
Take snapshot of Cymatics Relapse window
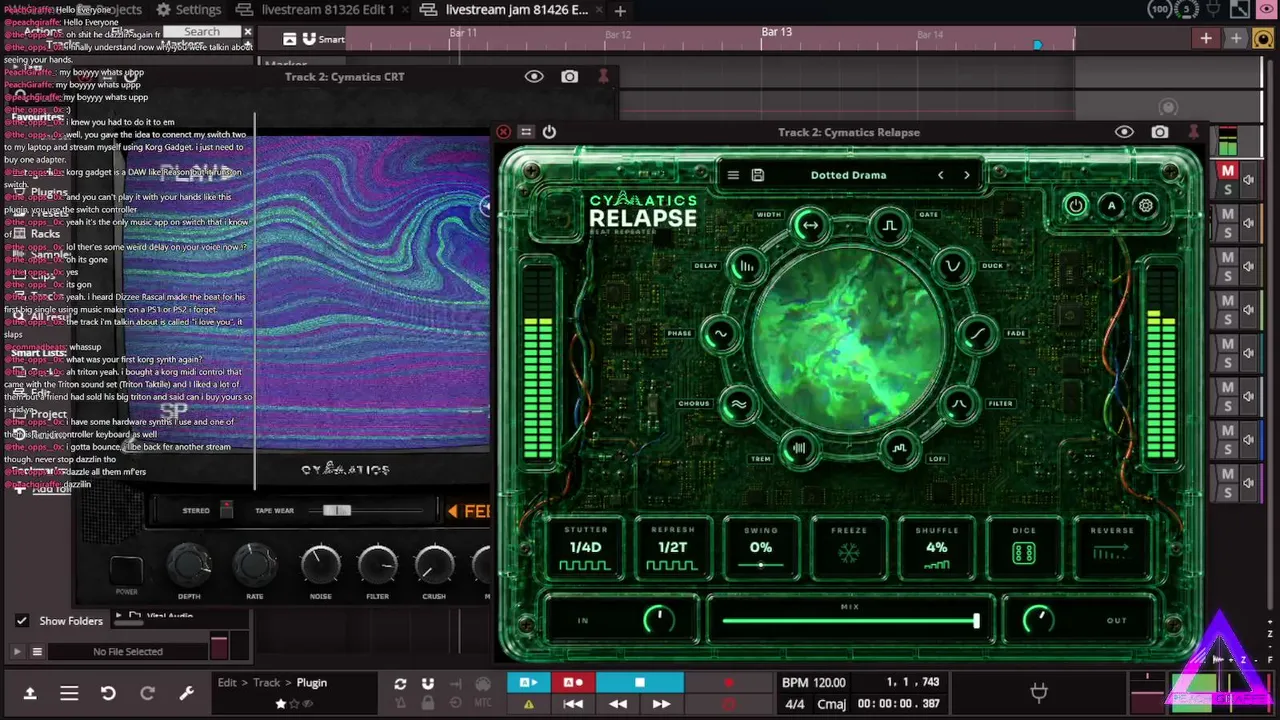tap(1160, 132)
